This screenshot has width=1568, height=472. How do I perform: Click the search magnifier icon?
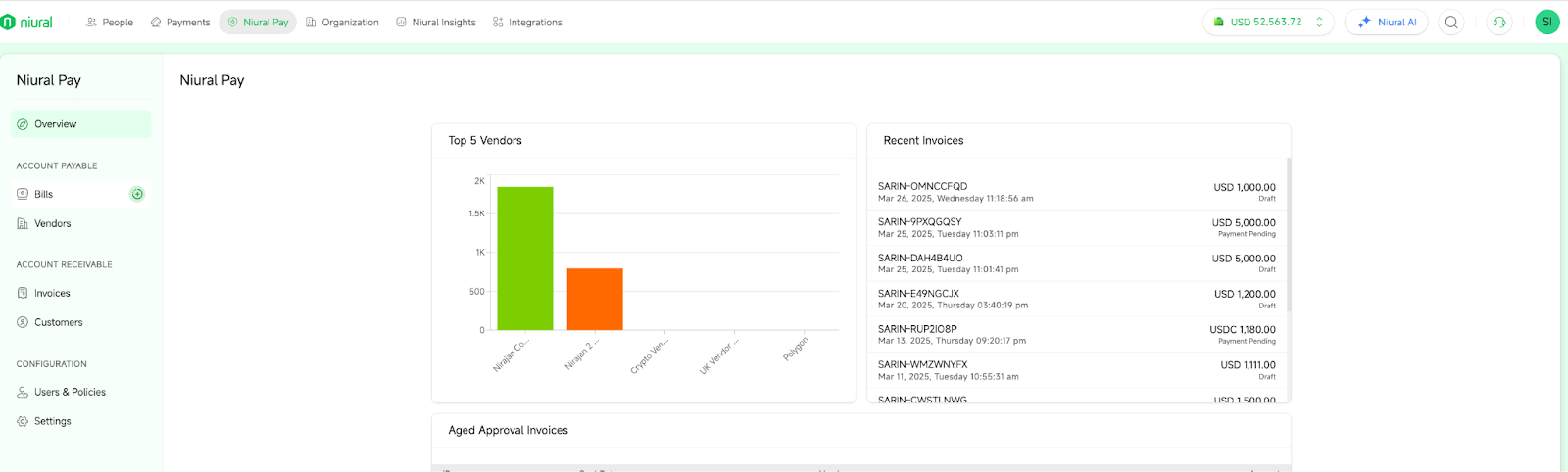coord(1451,22)
